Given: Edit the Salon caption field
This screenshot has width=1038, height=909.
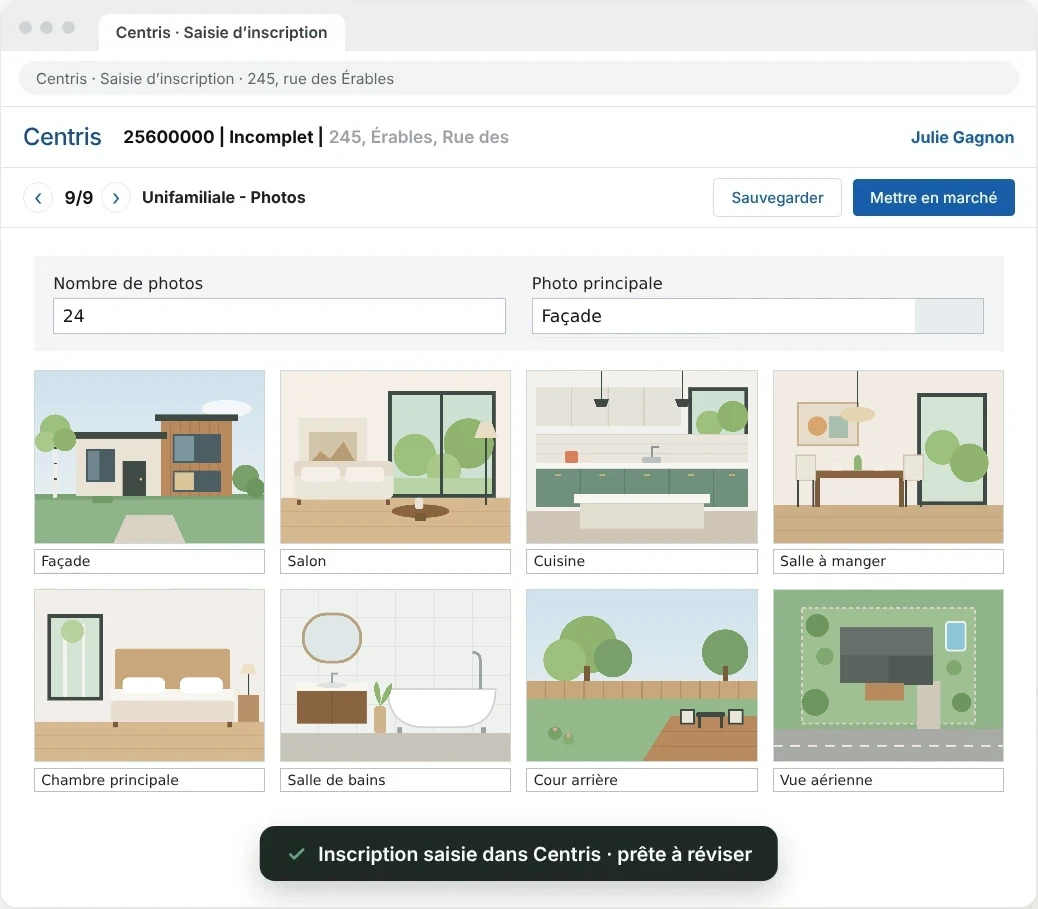Looking at the screenshot, I should 395,561.
